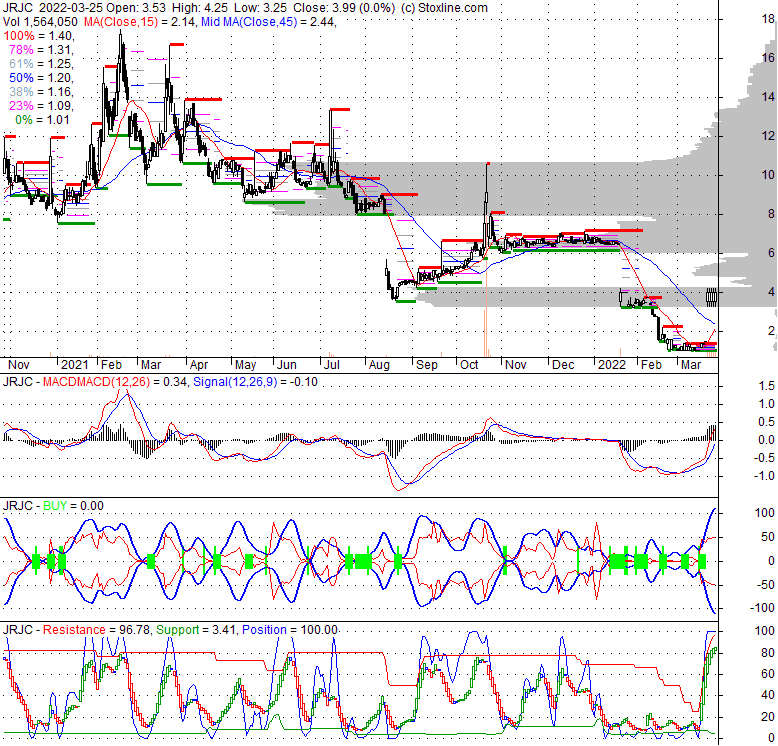Click the Resistance = 96.78 label

[96, 629]
